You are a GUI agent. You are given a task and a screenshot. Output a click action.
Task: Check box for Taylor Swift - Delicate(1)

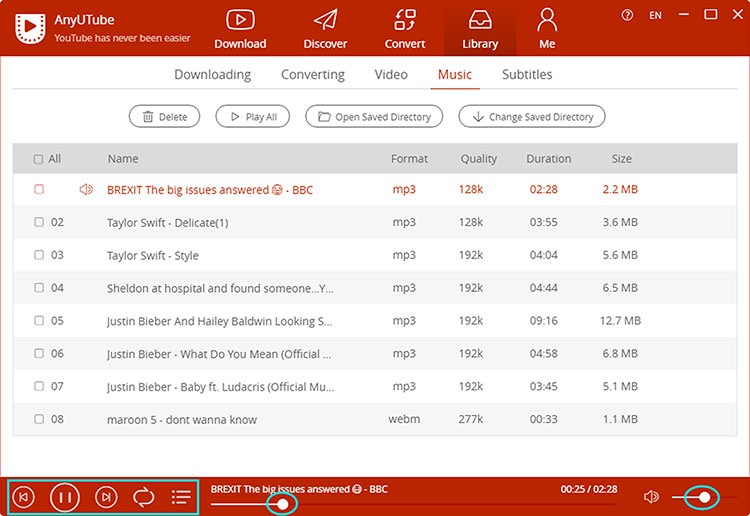tap(39, 222)
